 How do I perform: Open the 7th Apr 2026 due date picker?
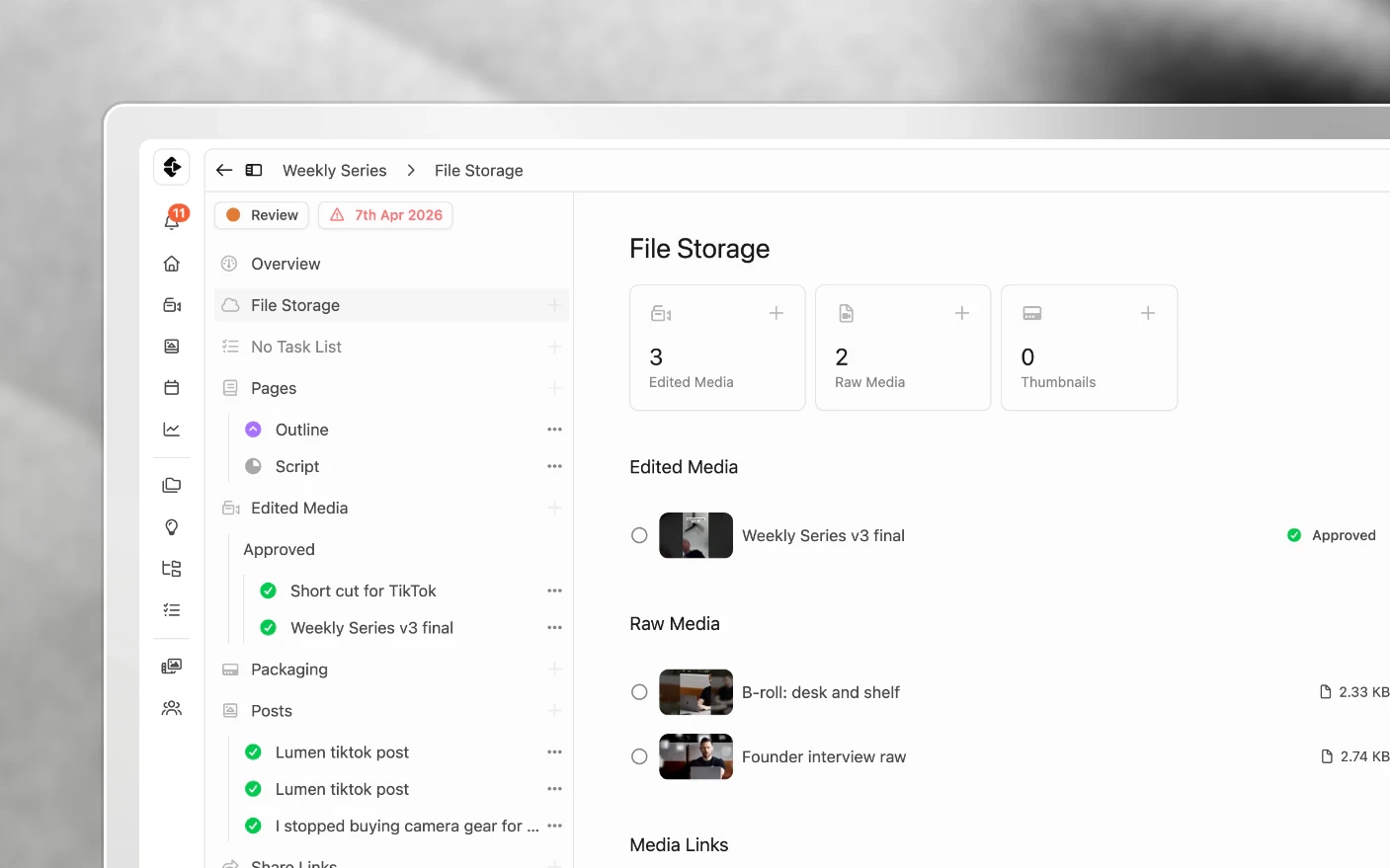pyautogui.click(x=385, y=215)
